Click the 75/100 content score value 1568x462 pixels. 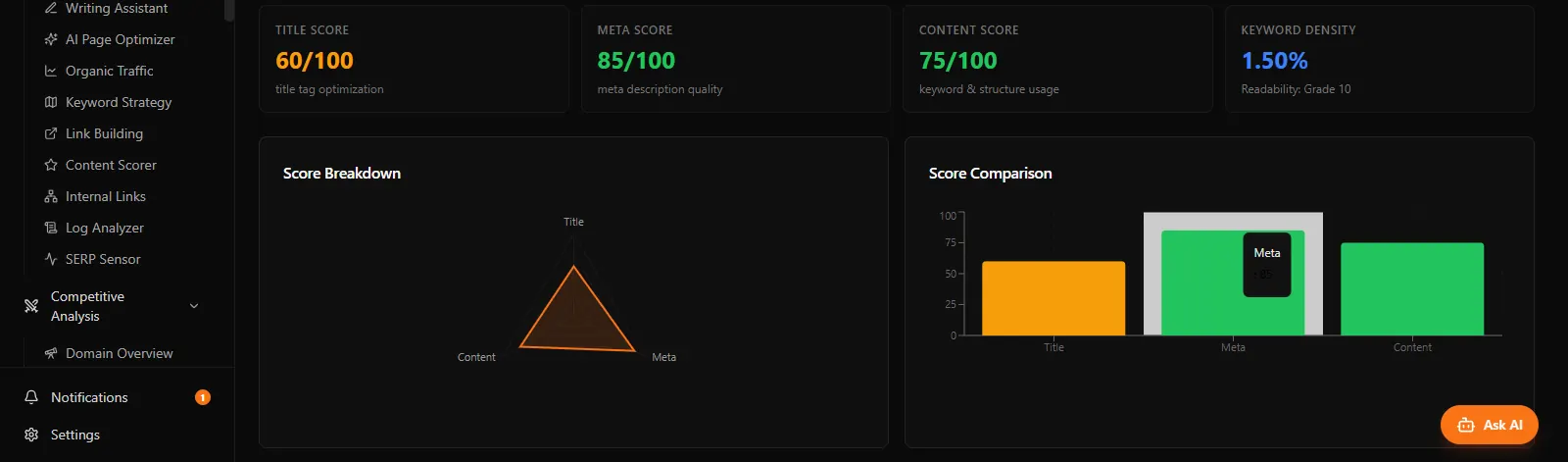[x=957, y=61]
